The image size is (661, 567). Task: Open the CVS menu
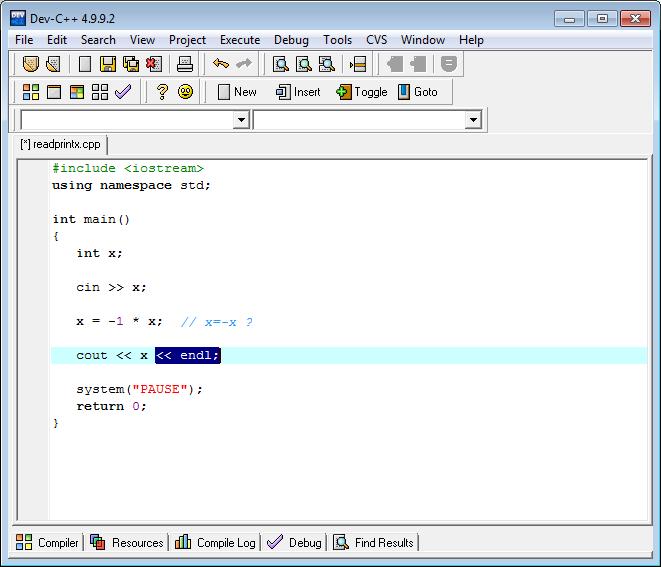(x=376, y=40)
